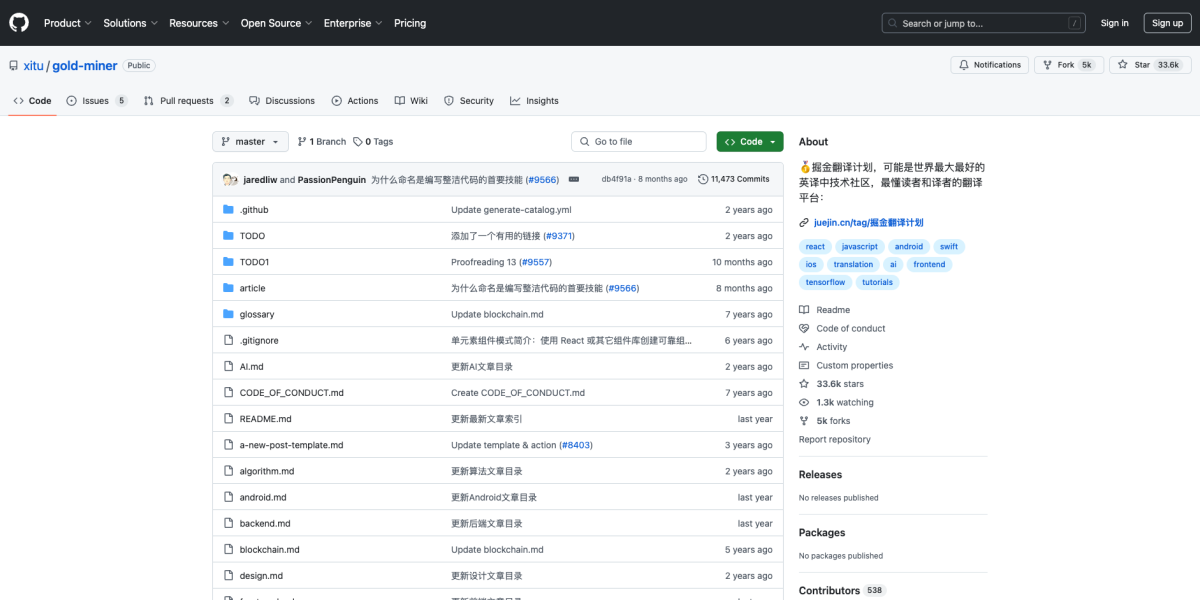Screen dimensions: 1200x600
Task: Click the Notifications bell icon
Action: (x=964, y=65)
